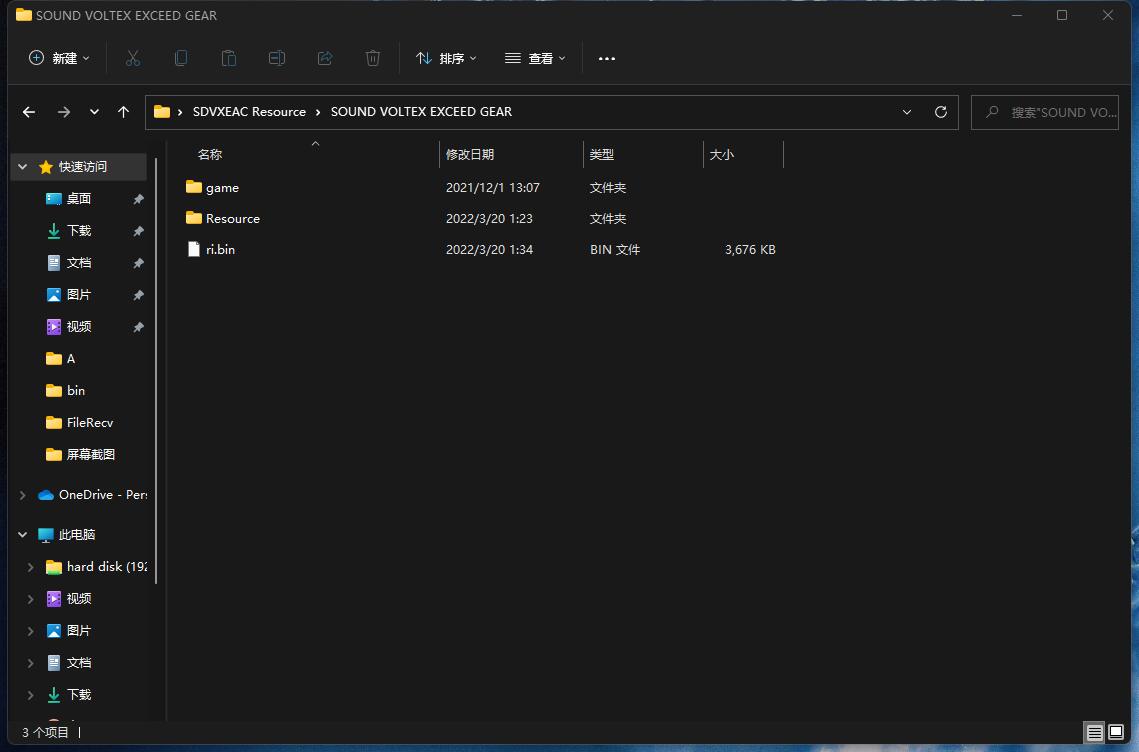
Task: Click the Cut scissors icon in toolbar
Action: (x=132, y=58)
